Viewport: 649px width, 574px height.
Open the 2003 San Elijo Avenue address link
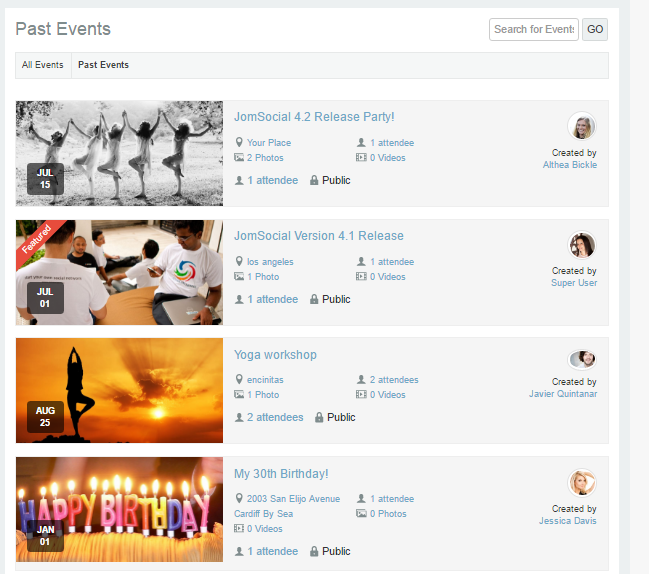point(293,499)
